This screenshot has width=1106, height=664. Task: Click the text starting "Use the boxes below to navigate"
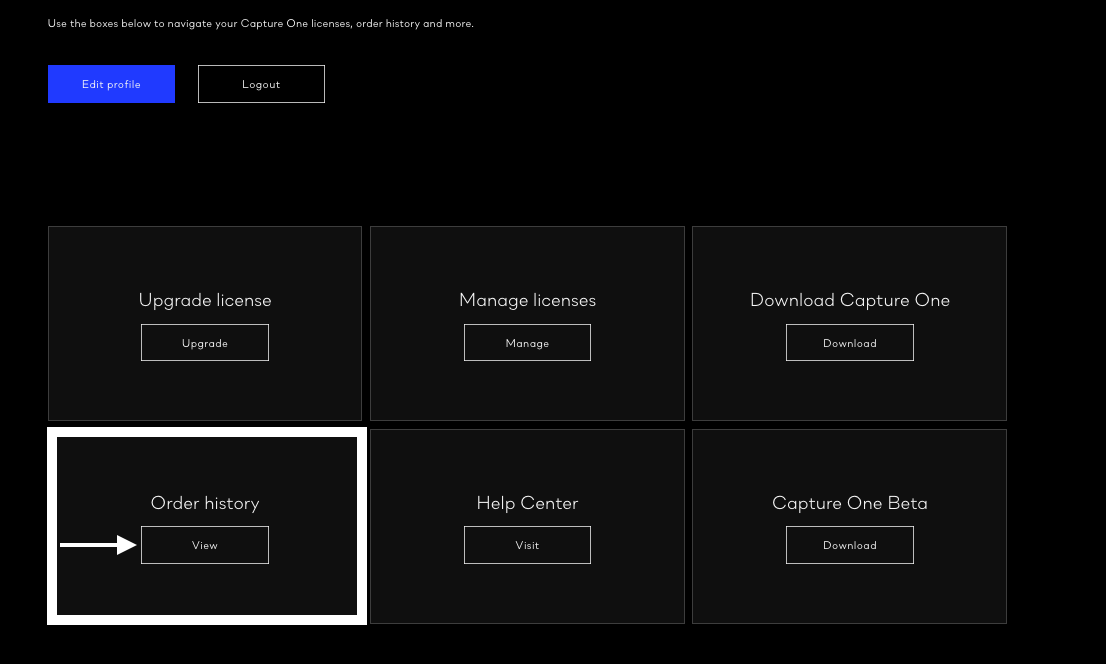(x=260, y=23)
